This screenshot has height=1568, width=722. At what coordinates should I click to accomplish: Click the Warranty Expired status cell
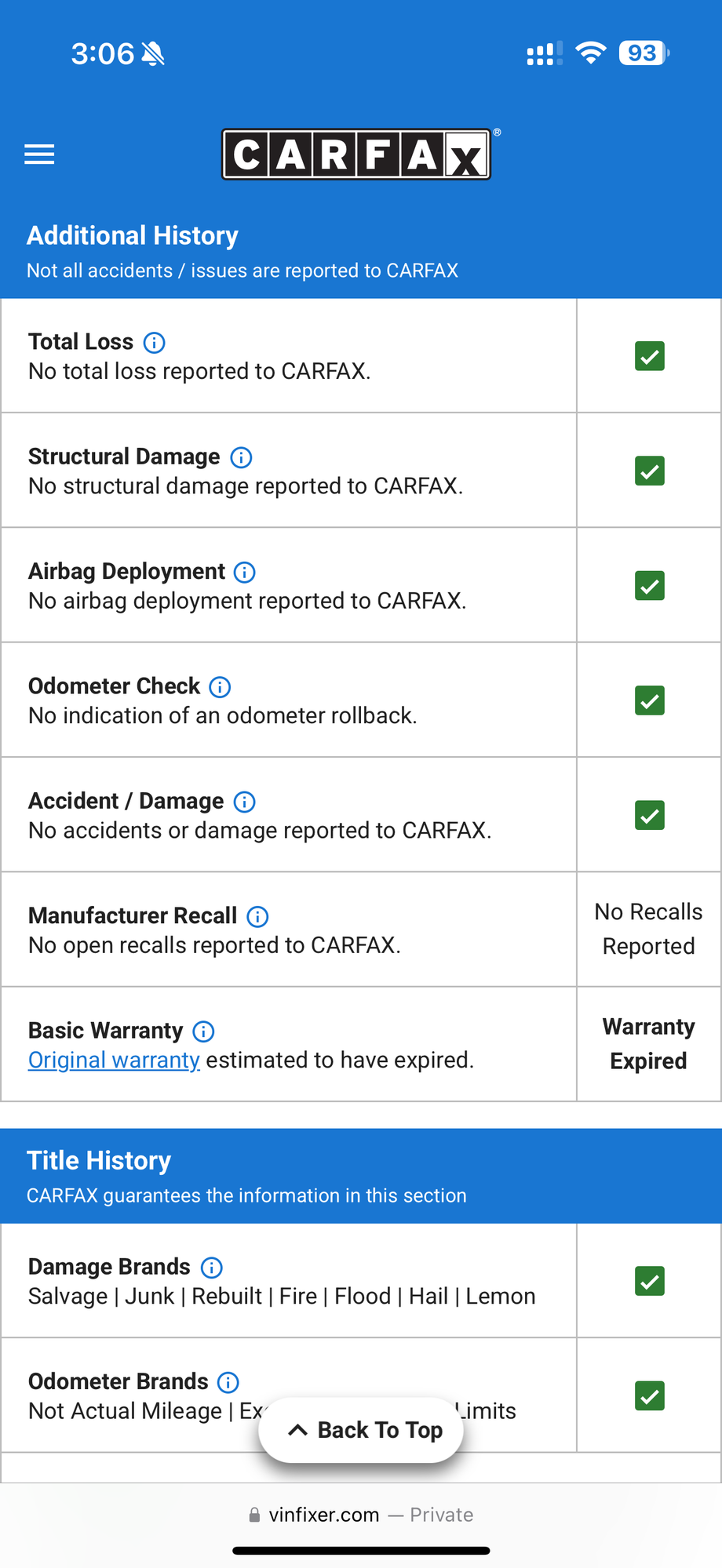point(649,1044)
